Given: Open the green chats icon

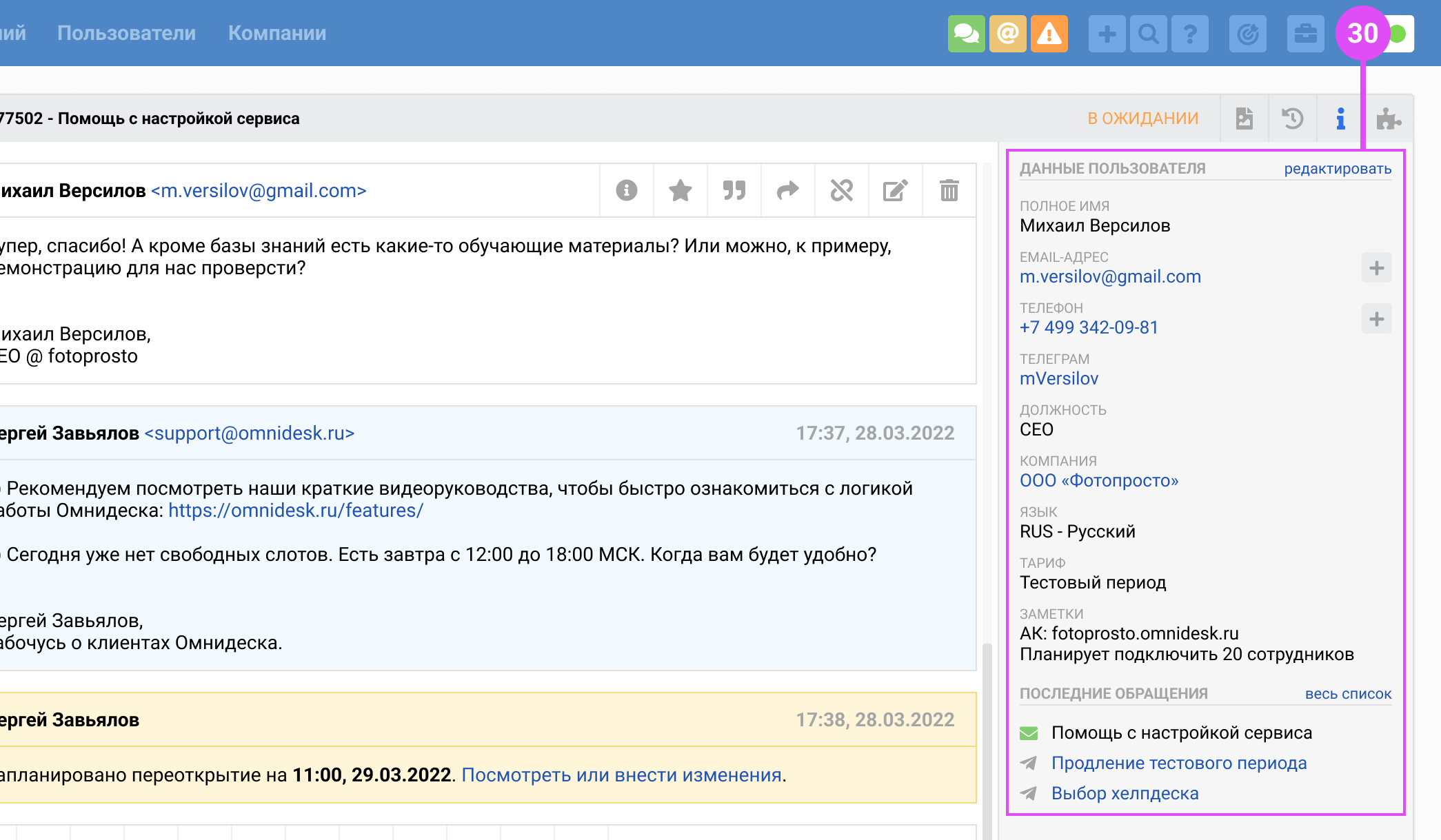Looking at the screenshot, I should tap(966, 34).
